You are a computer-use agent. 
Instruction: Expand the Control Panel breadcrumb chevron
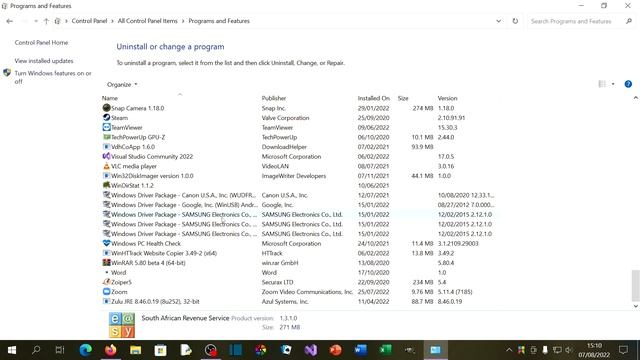[112, 21]
